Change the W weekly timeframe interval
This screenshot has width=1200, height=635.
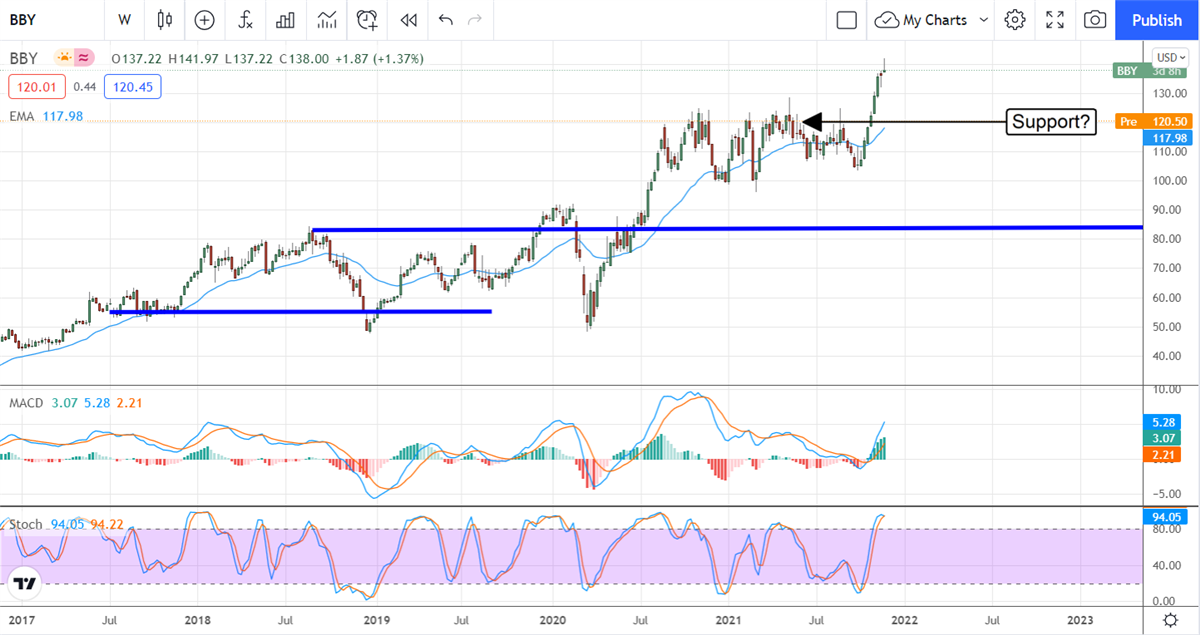pos(124,19)
